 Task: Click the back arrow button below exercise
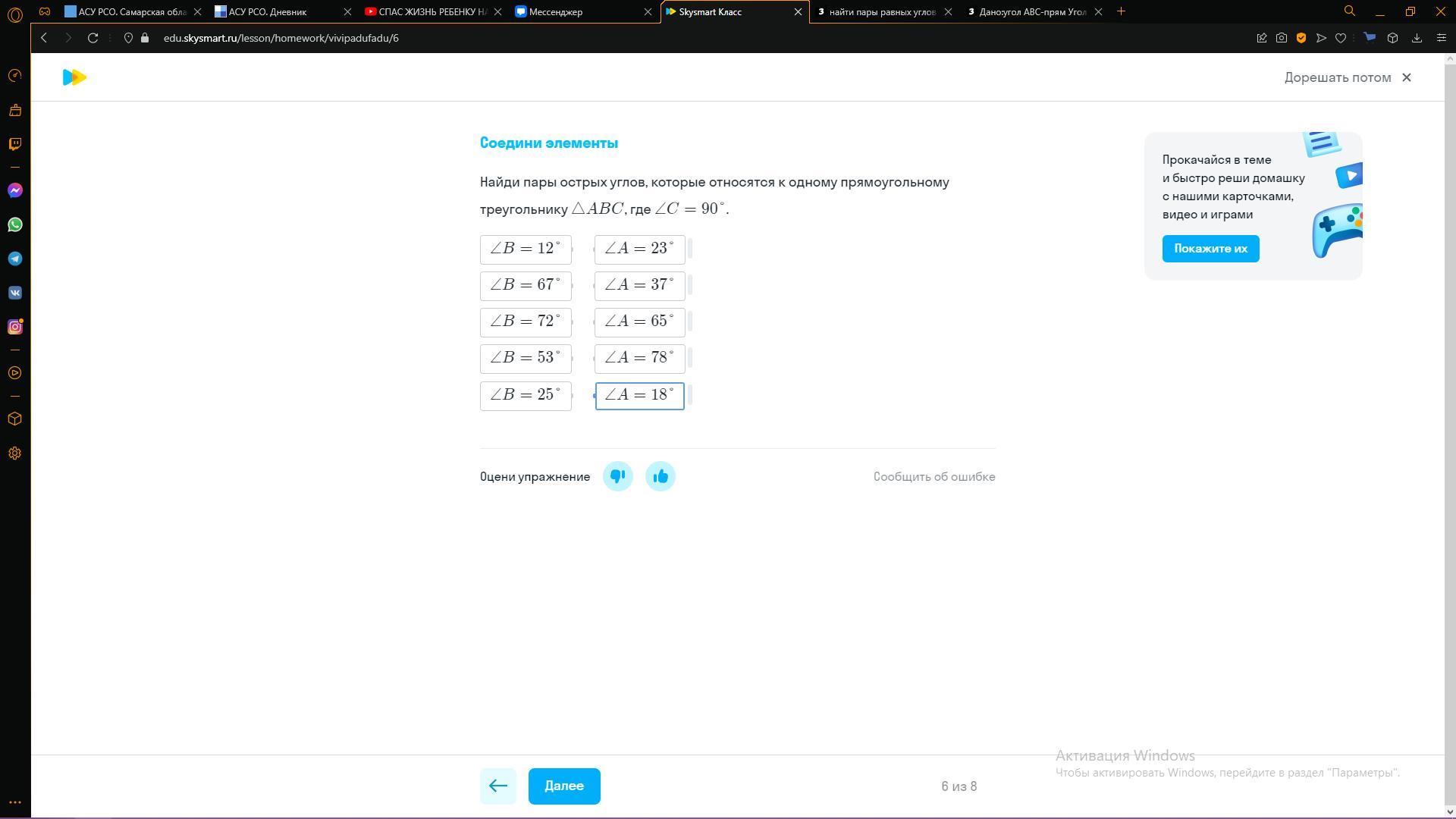pyautogui.click(x=498, y=786)
